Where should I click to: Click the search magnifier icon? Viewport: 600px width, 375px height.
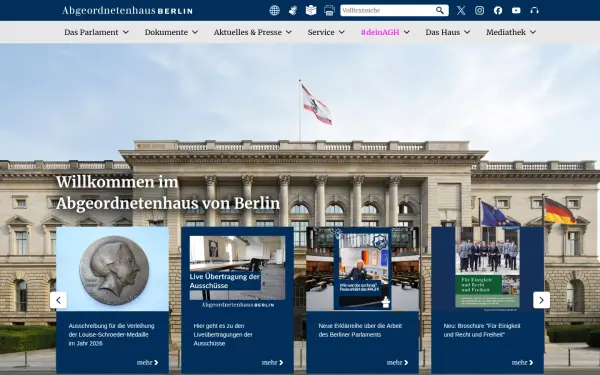pos(440,10)
